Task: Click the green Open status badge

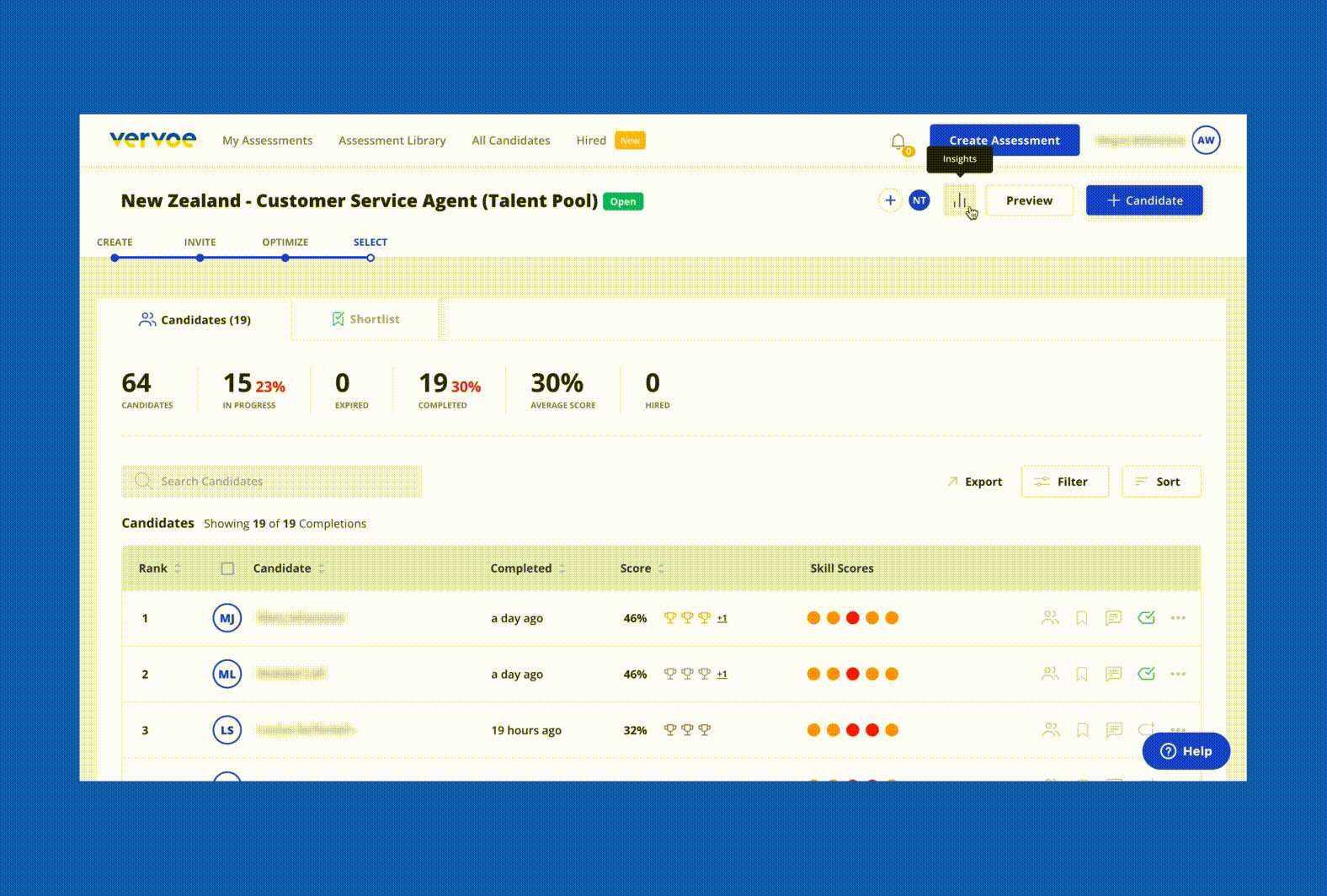Action: coord(623,201)
